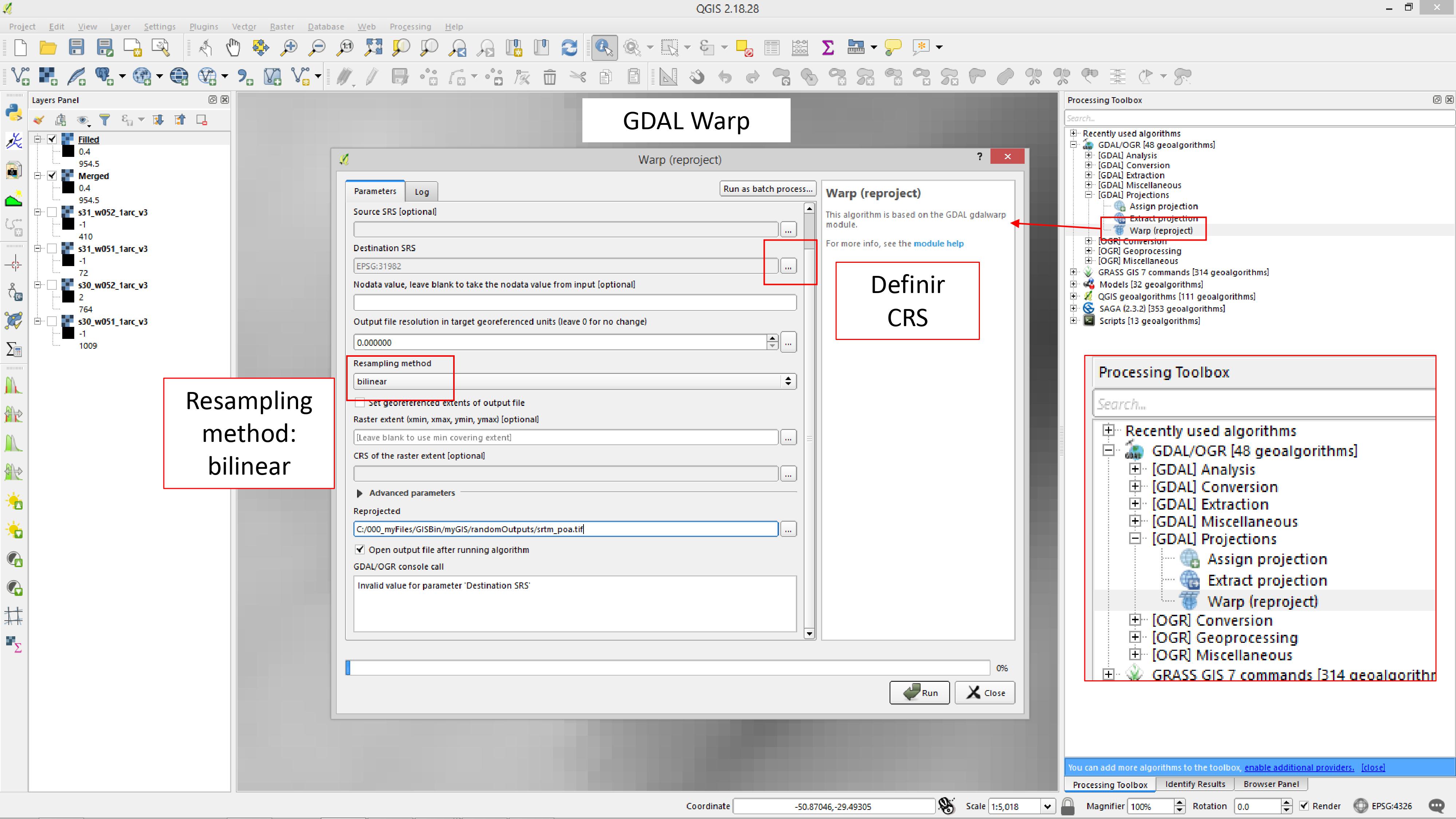Click the Open Project folder icon

tap(48, 47)
